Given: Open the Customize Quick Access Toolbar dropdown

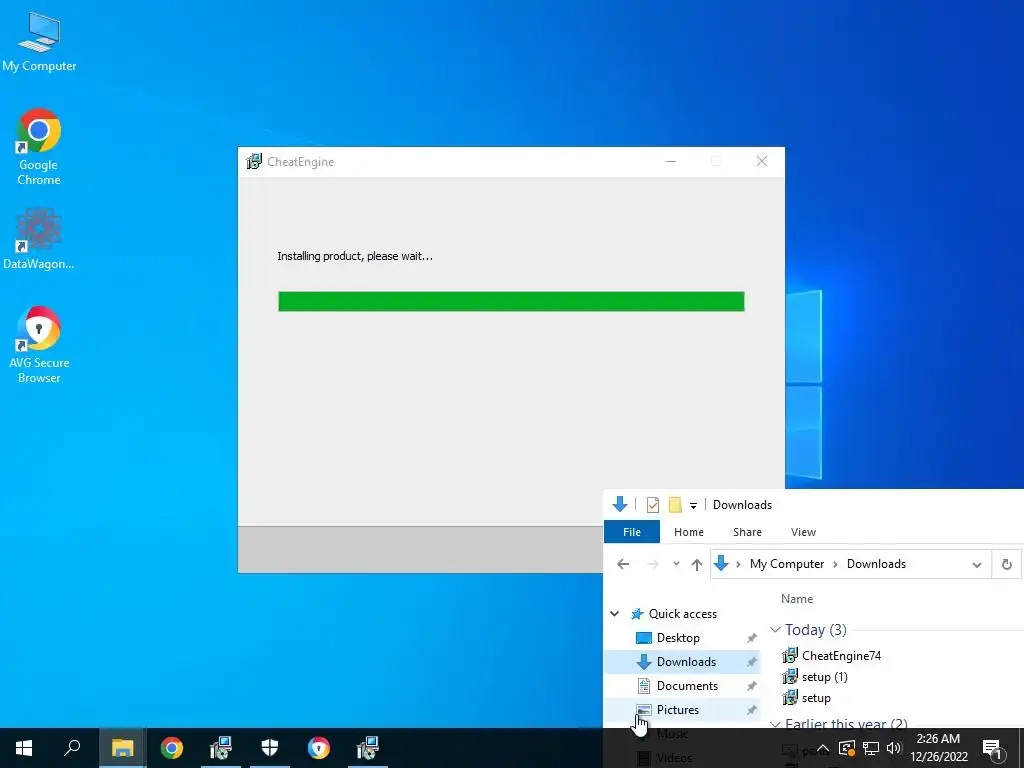Looking at the screenshot, I should point(693,505).
